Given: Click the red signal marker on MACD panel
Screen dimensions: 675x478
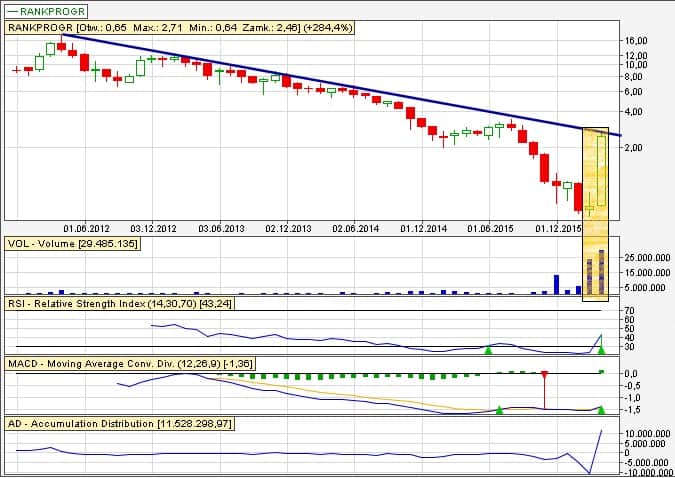Looking at the screenshot, I should [544, 374].
